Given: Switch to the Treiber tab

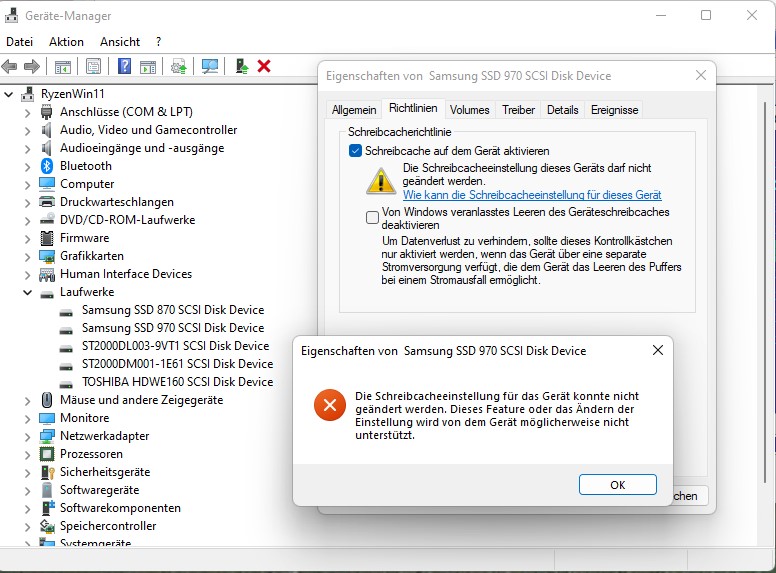Looking at the screenshot, I should 518,110.
